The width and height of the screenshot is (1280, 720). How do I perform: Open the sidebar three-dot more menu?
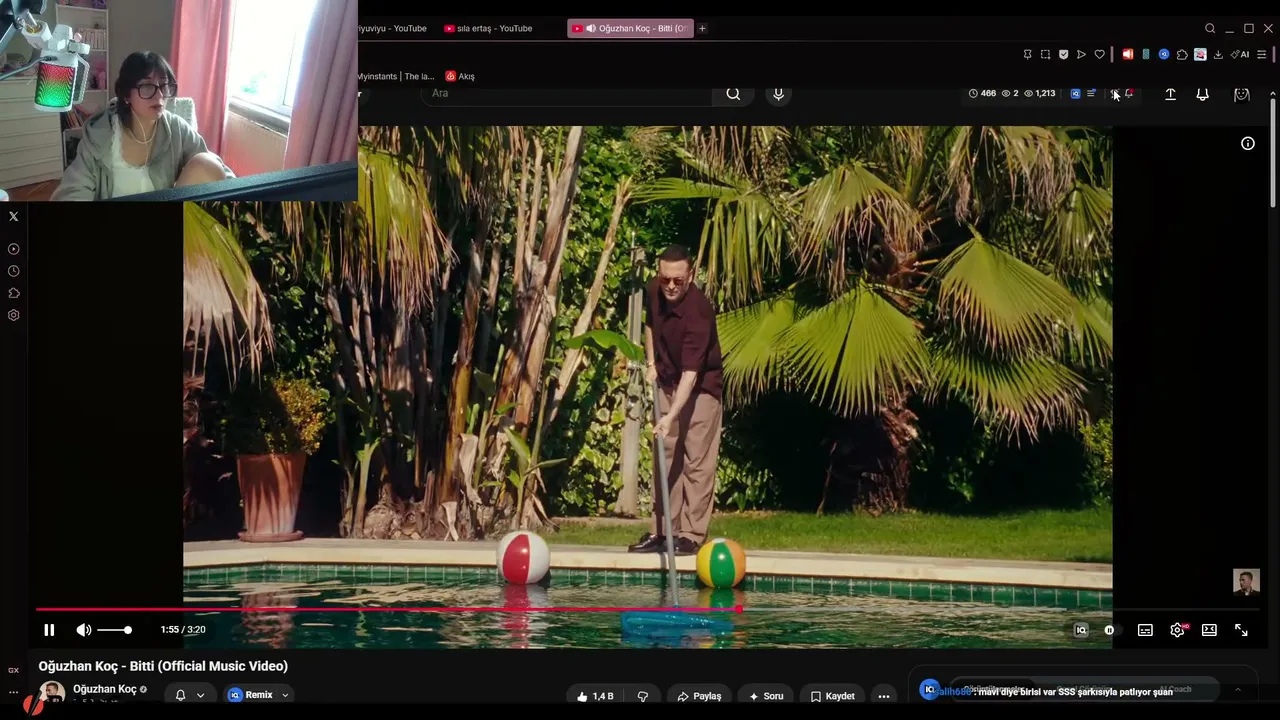(13, 692)
